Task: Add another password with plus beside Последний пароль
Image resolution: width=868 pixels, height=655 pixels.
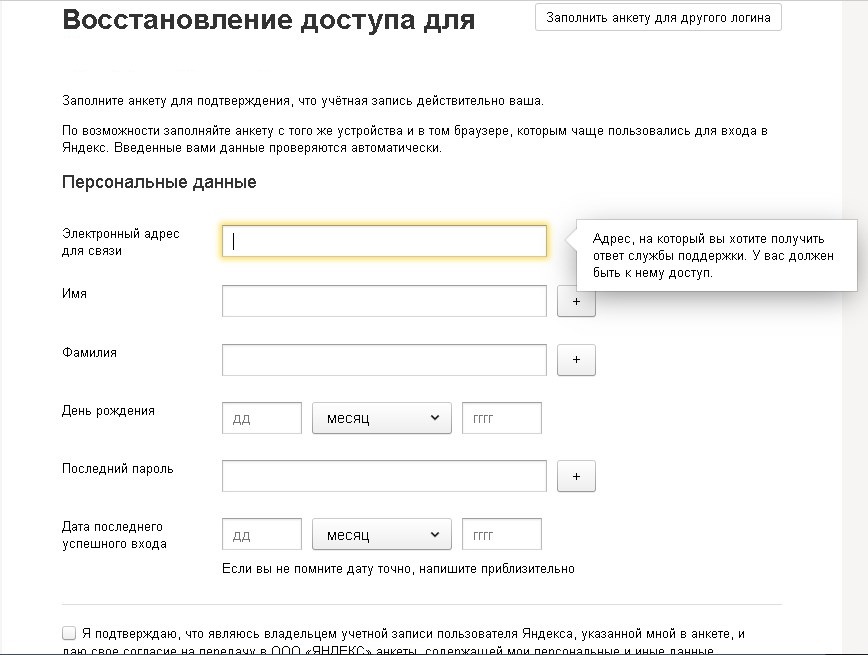Action: (576, 476)
